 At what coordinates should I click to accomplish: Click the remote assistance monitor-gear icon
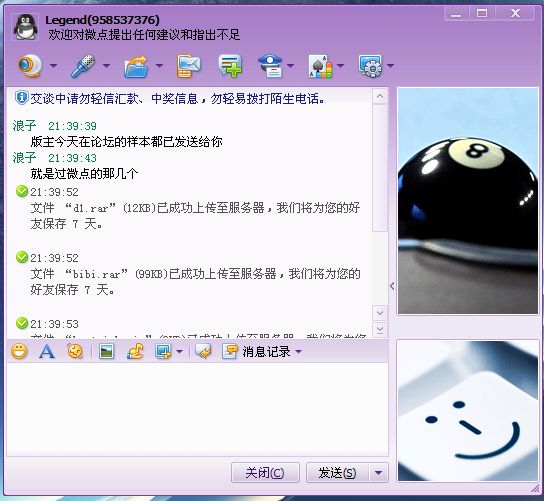click(x=371, y=66)
